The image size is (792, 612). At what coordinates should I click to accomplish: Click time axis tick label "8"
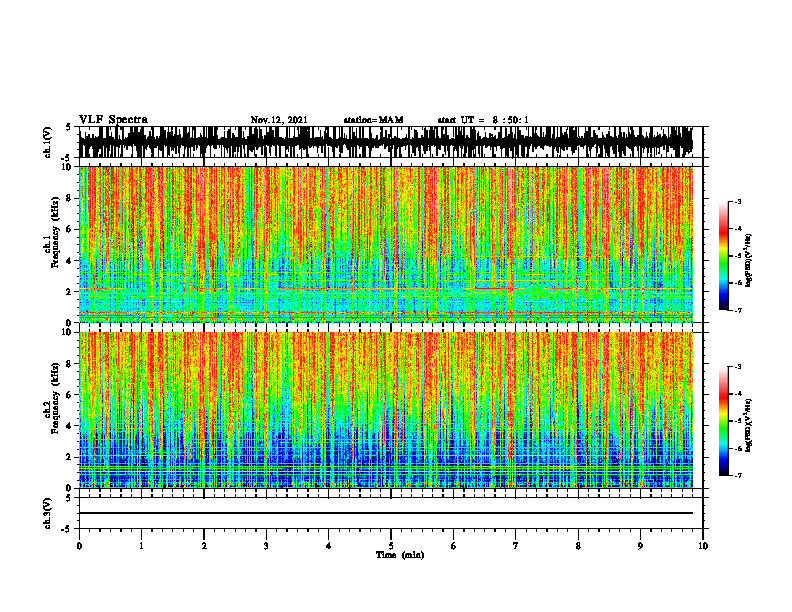578,546
